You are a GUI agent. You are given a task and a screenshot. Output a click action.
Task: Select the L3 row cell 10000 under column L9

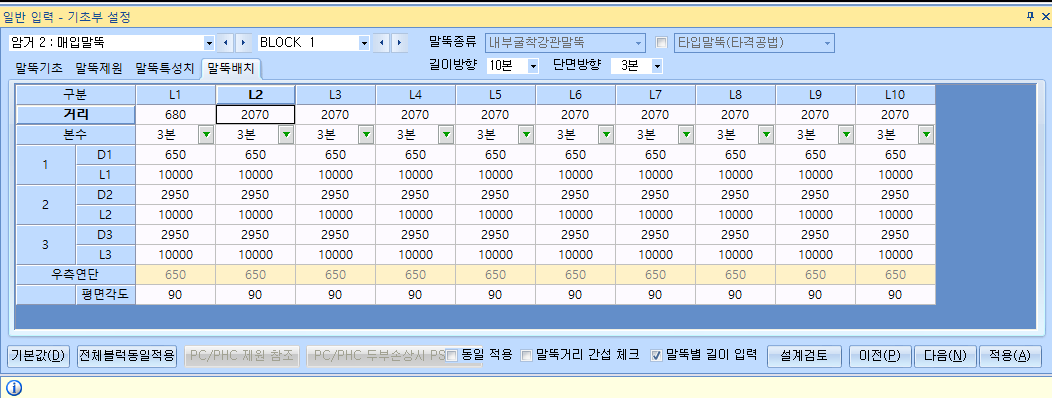point(815,255)
